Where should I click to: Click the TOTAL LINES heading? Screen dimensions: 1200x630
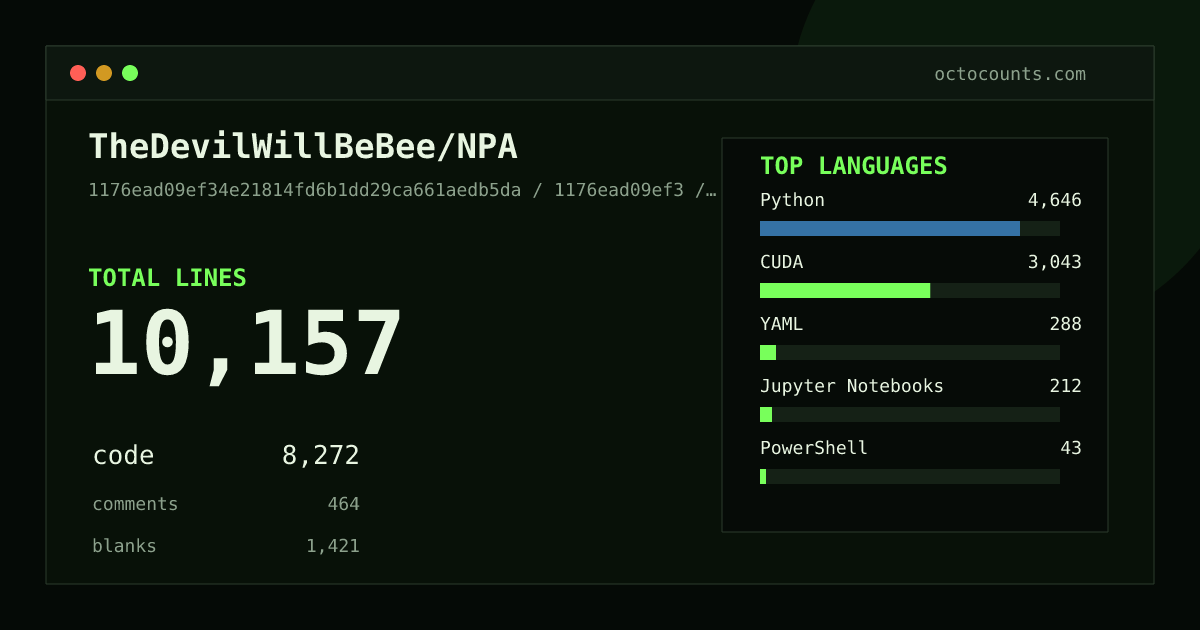click(x=167, y=278)
